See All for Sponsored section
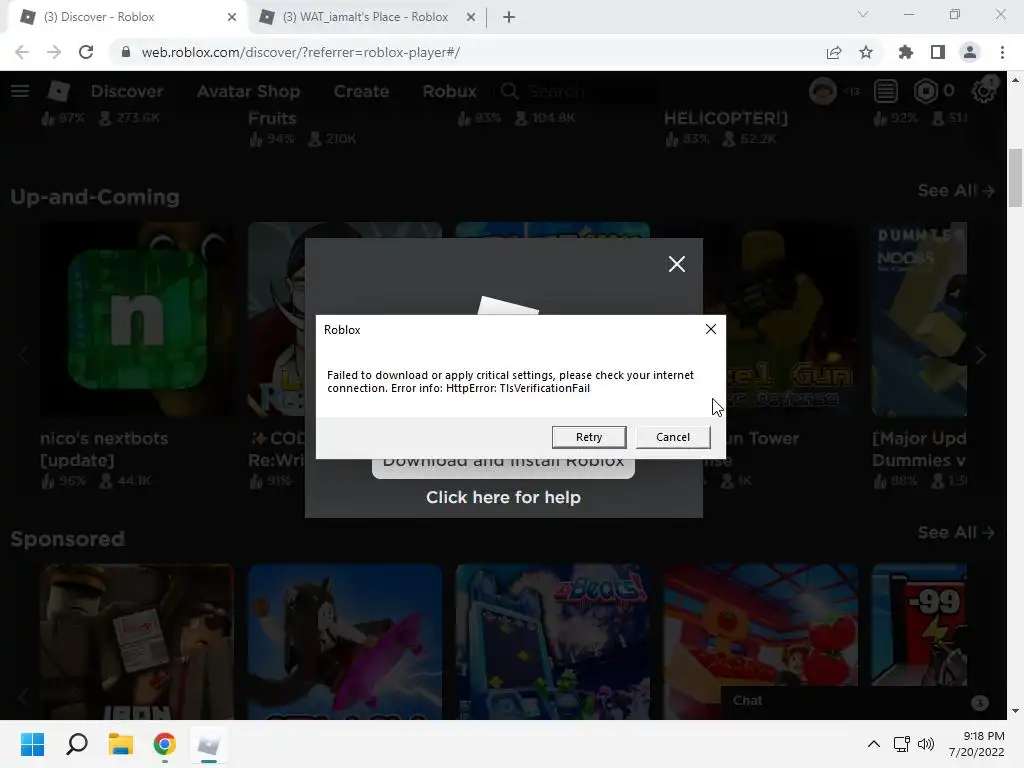Screen dimensions: 1024x768 (956, 533)
